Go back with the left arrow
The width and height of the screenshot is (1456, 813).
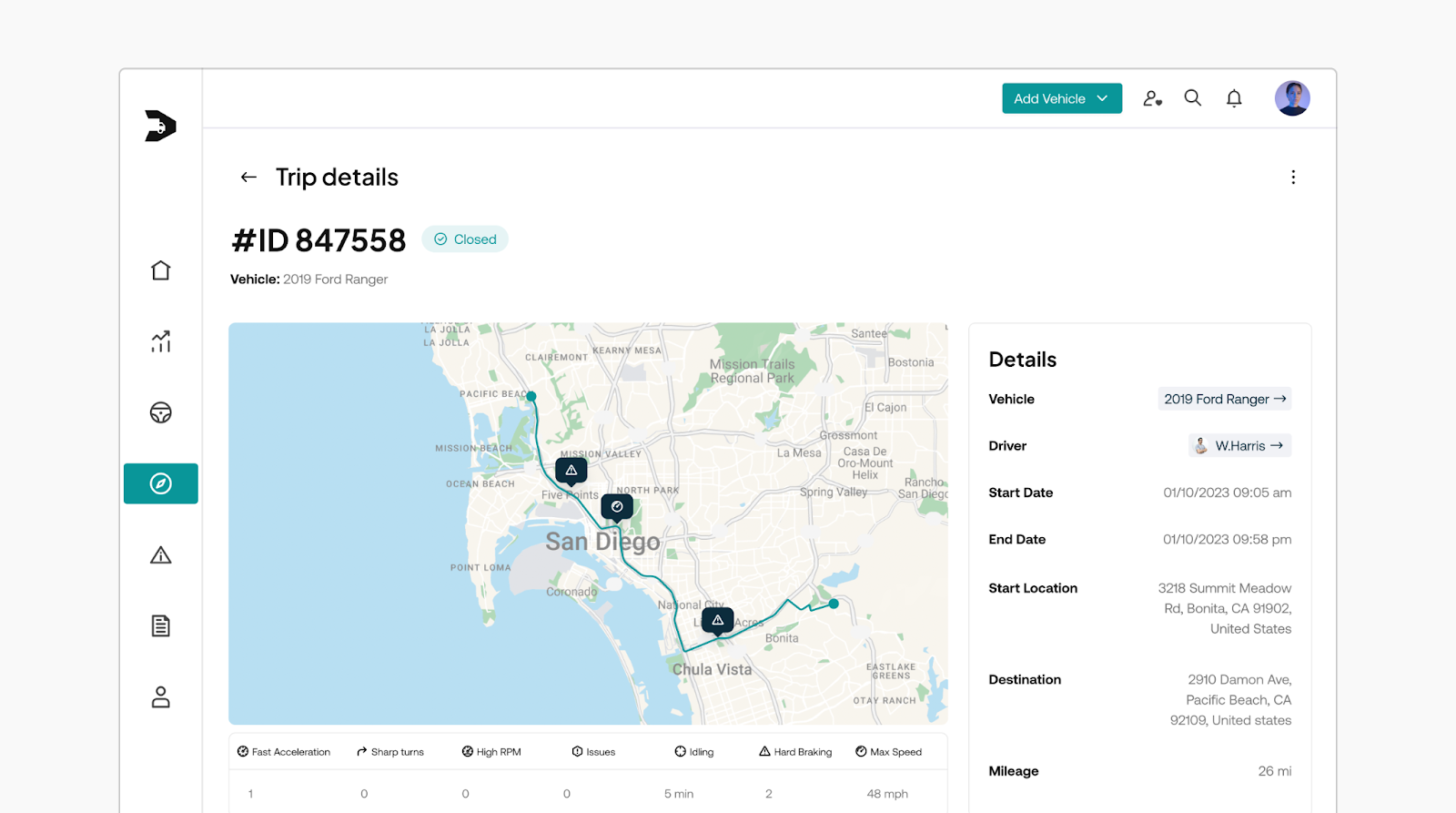tap(248, 177)
